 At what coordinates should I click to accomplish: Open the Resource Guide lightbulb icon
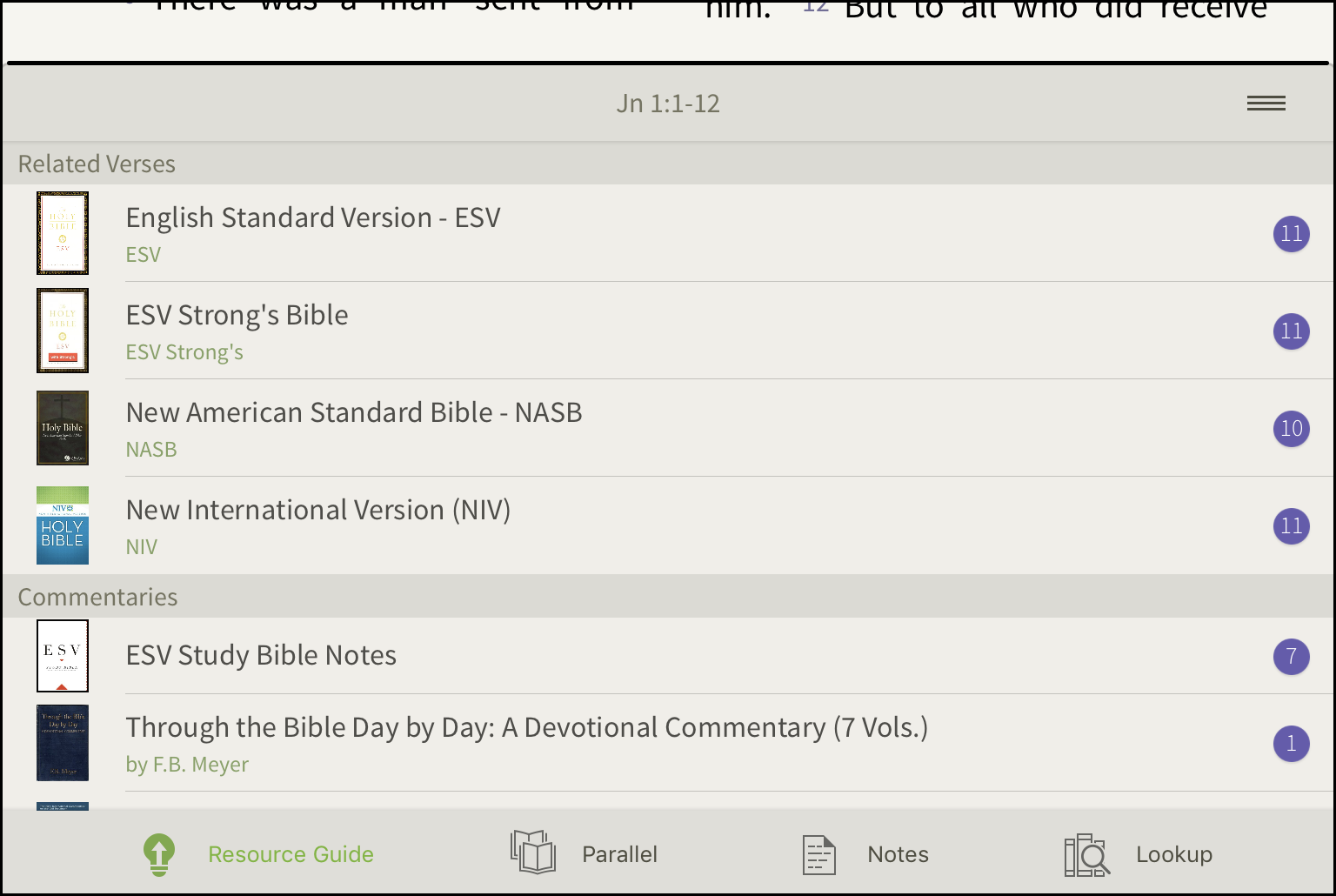point(159,854)
